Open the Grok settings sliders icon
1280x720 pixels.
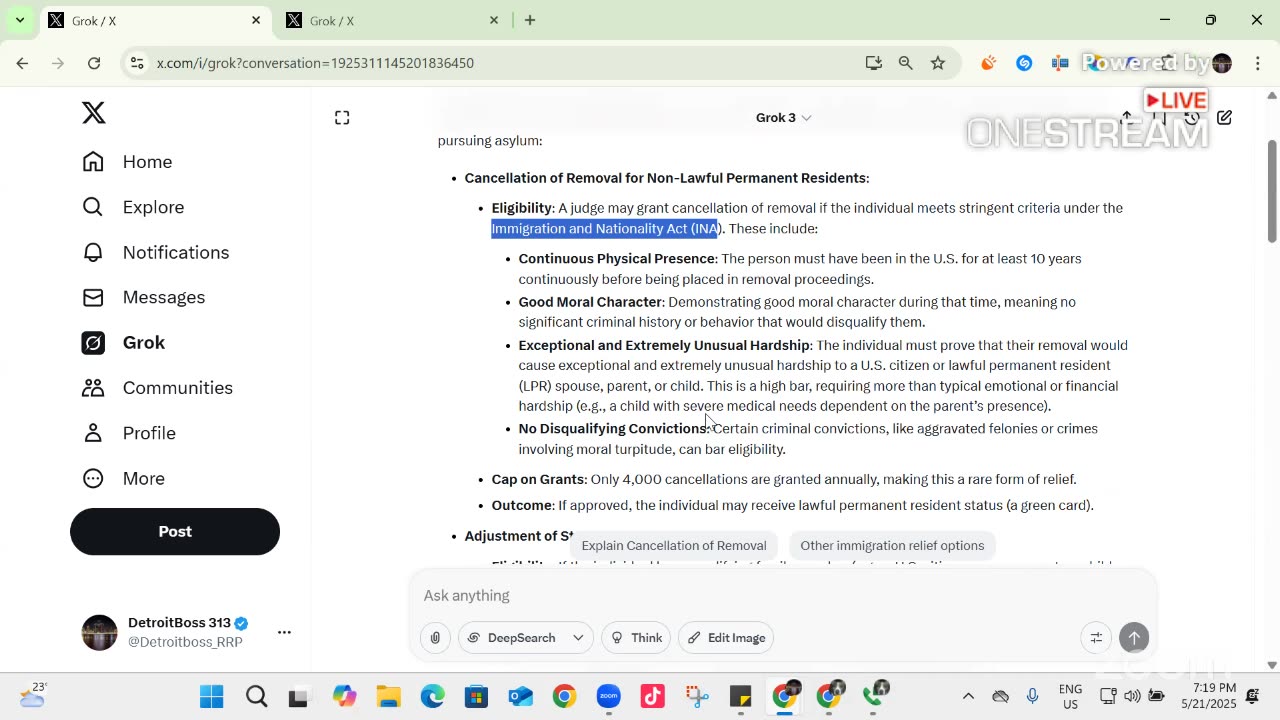(x=1096, y=638)
